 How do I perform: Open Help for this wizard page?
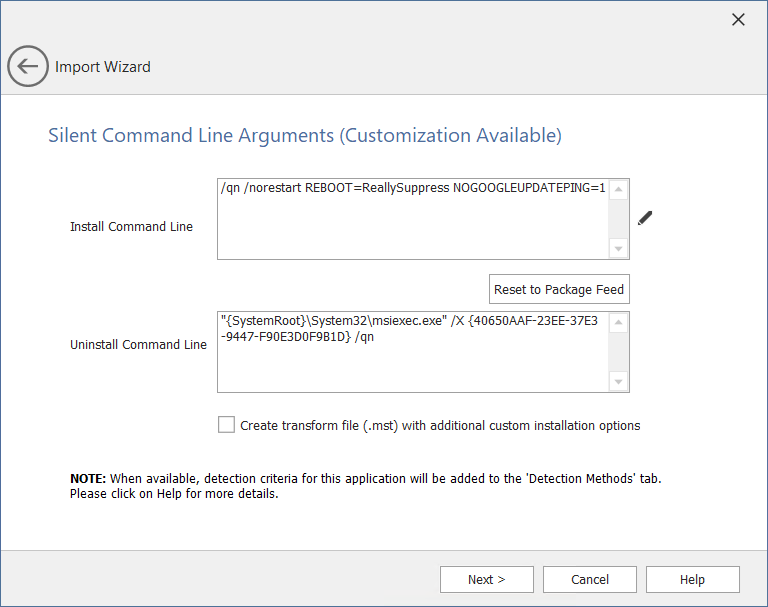tap(692, 579)
